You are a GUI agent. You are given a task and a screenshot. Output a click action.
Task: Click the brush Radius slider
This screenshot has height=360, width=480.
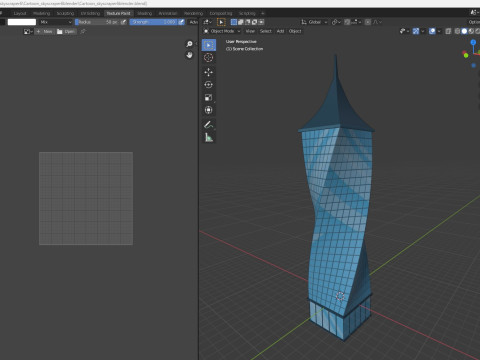(x=97, y=22)
